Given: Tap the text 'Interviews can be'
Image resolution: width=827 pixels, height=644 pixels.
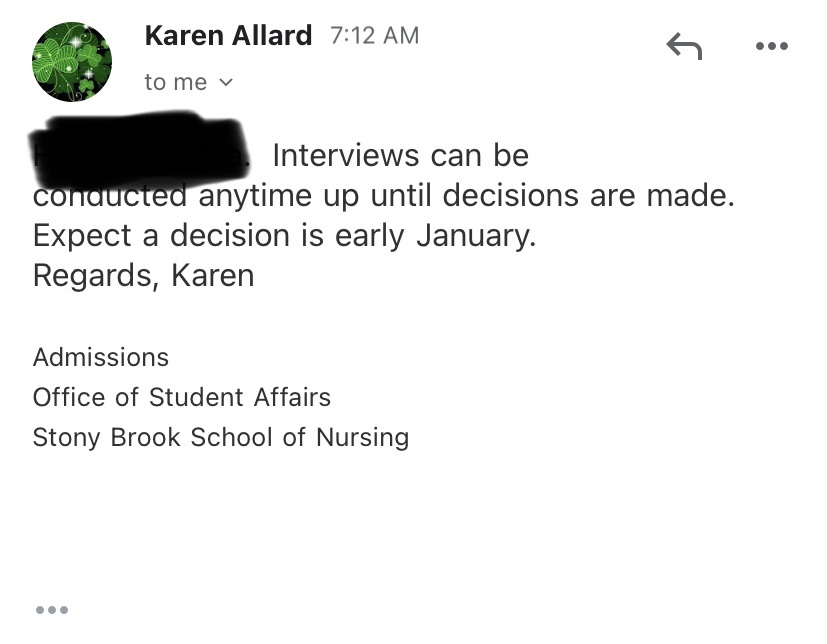Looking at the screenshot, I should (x=400, y=156).
